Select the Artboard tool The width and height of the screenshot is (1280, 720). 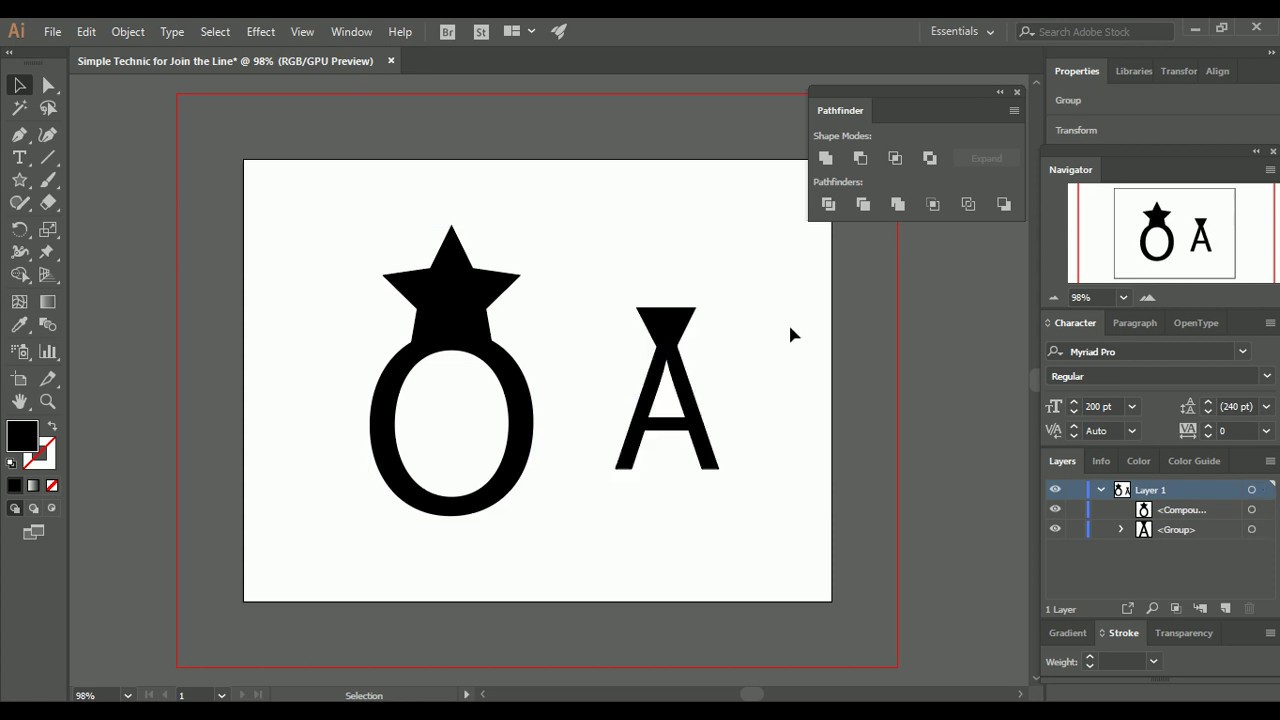19,379
